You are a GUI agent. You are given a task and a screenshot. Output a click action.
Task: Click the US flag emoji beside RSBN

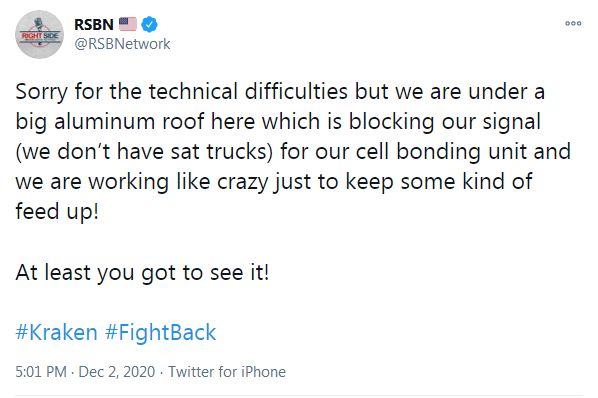point(128,24)
